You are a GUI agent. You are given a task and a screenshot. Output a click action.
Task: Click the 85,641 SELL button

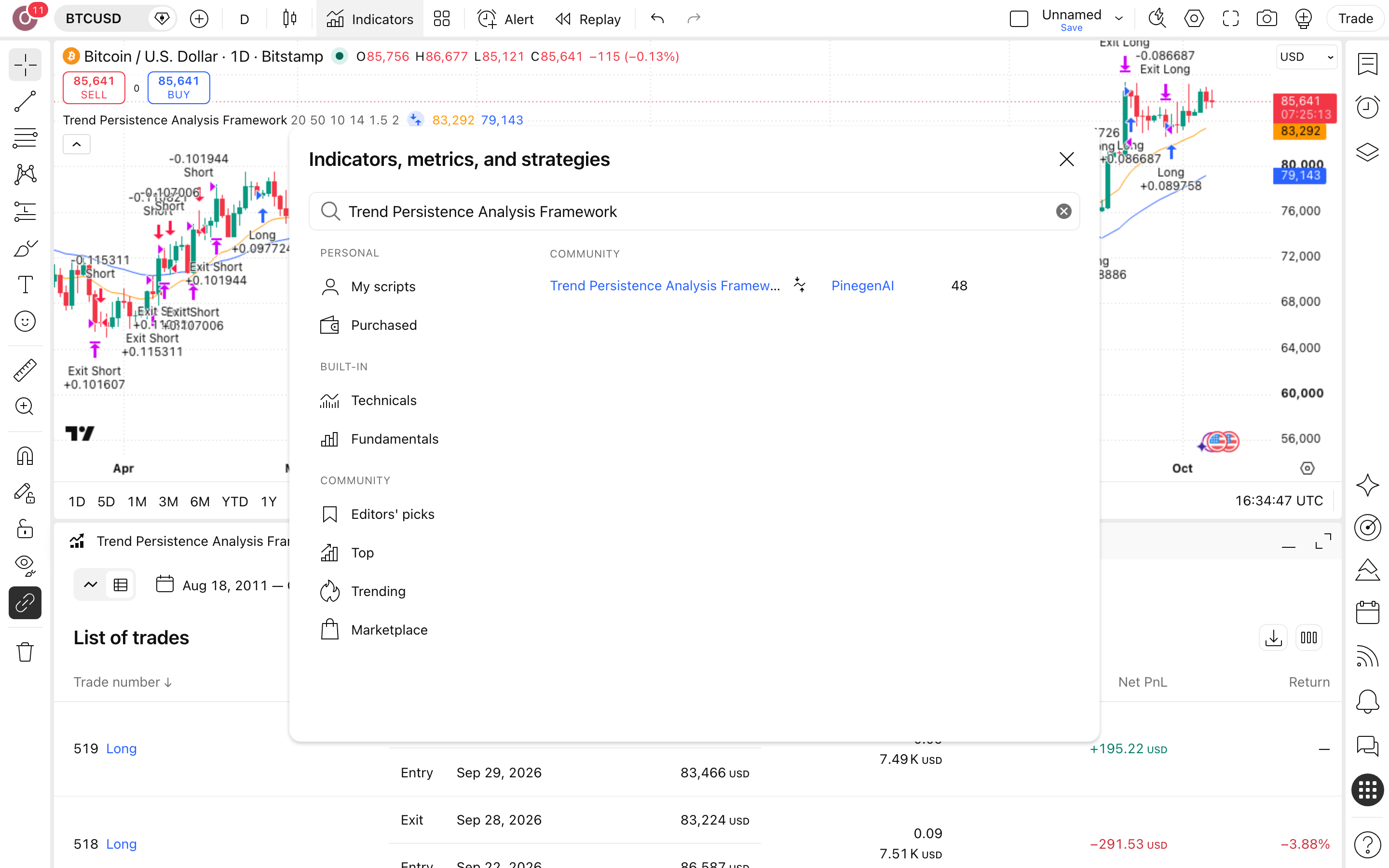pyautogui.click(x=94, y=87)
